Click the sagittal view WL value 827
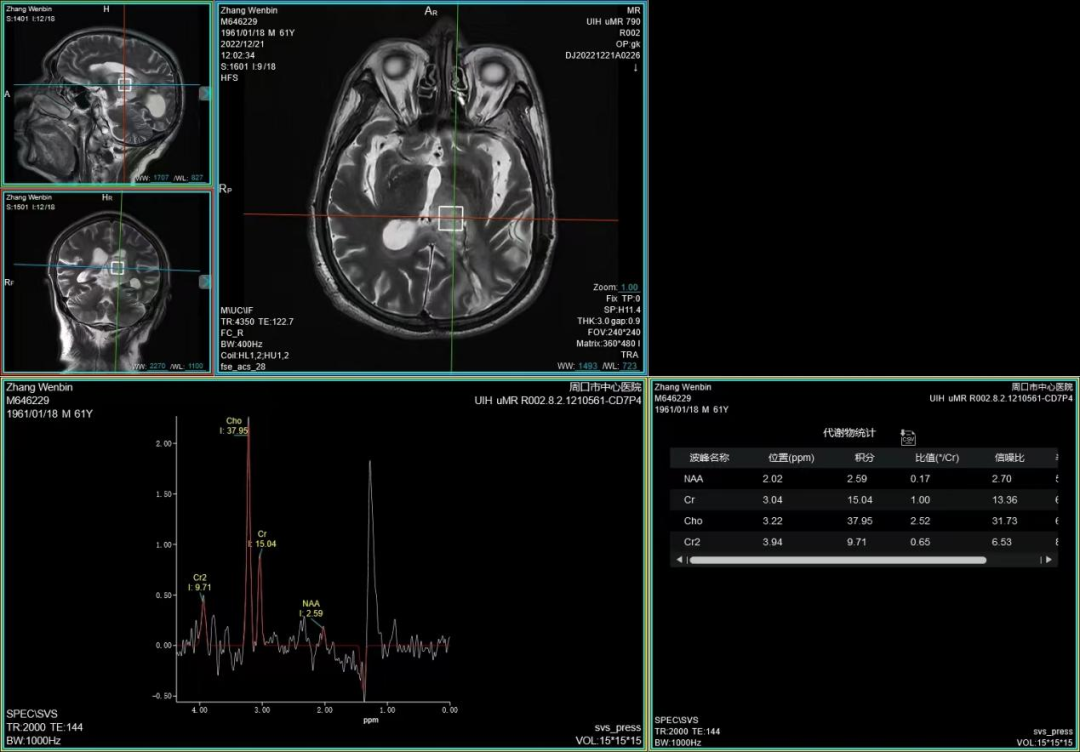1080x752 pixels. pyautogui.click(x=197, y=178)
